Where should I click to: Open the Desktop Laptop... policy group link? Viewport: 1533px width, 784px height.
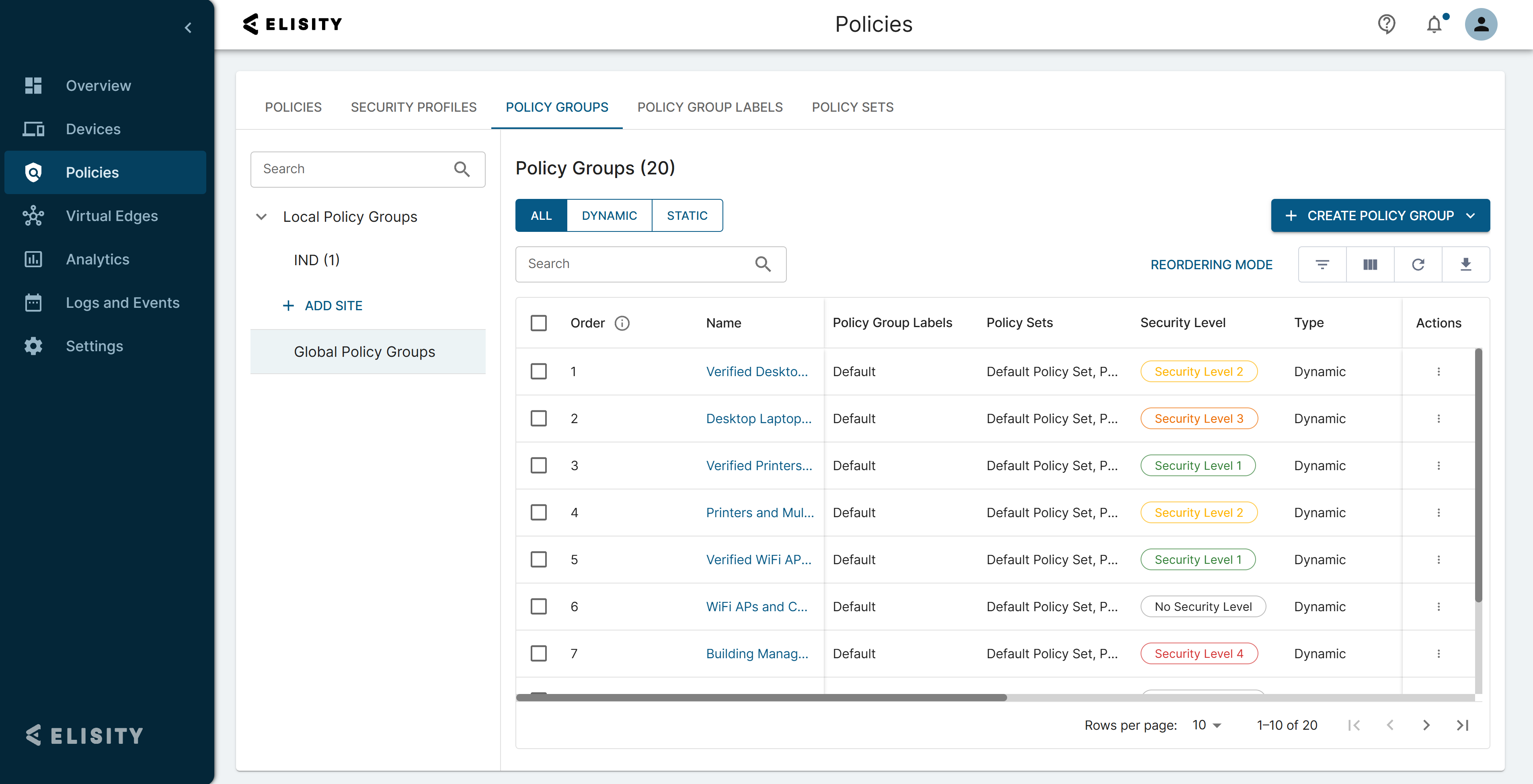[758, 418]
